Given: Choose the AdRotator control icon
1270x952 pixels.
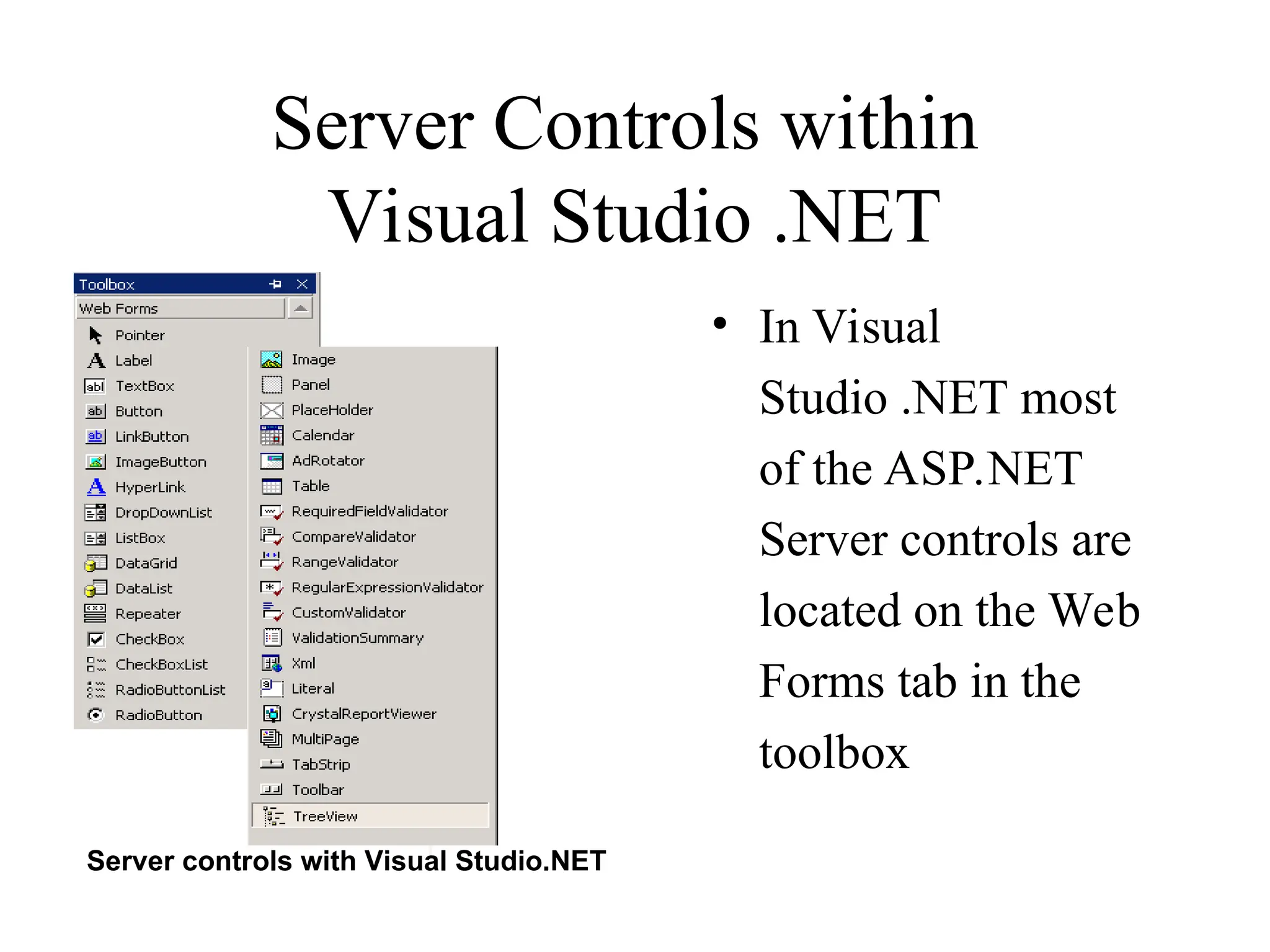Looking at the screenshot, I should pyautogui.click(x=272, y=461).
